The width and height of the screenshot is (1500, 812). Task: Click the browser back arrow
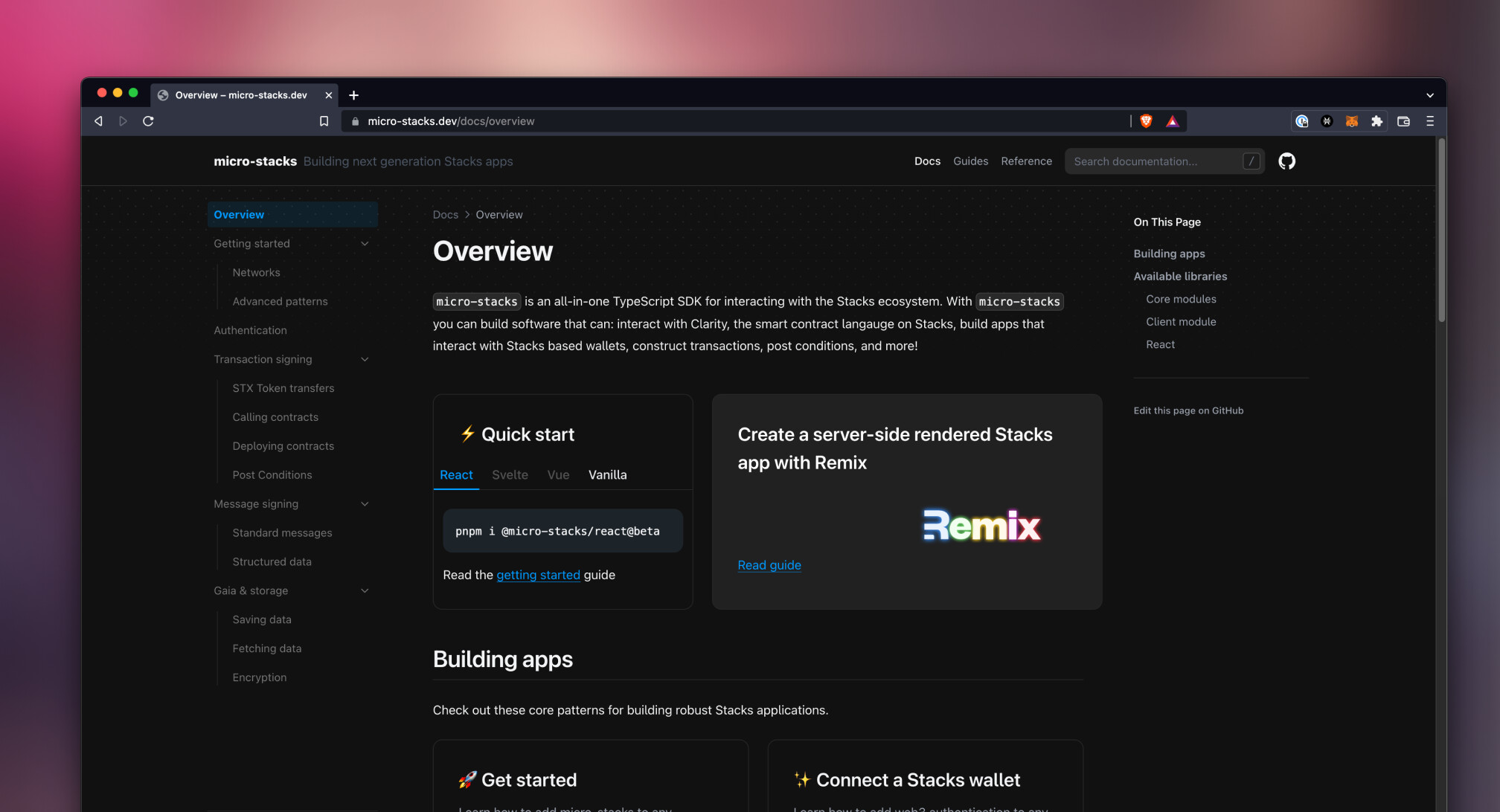click(x=98, y=121)
